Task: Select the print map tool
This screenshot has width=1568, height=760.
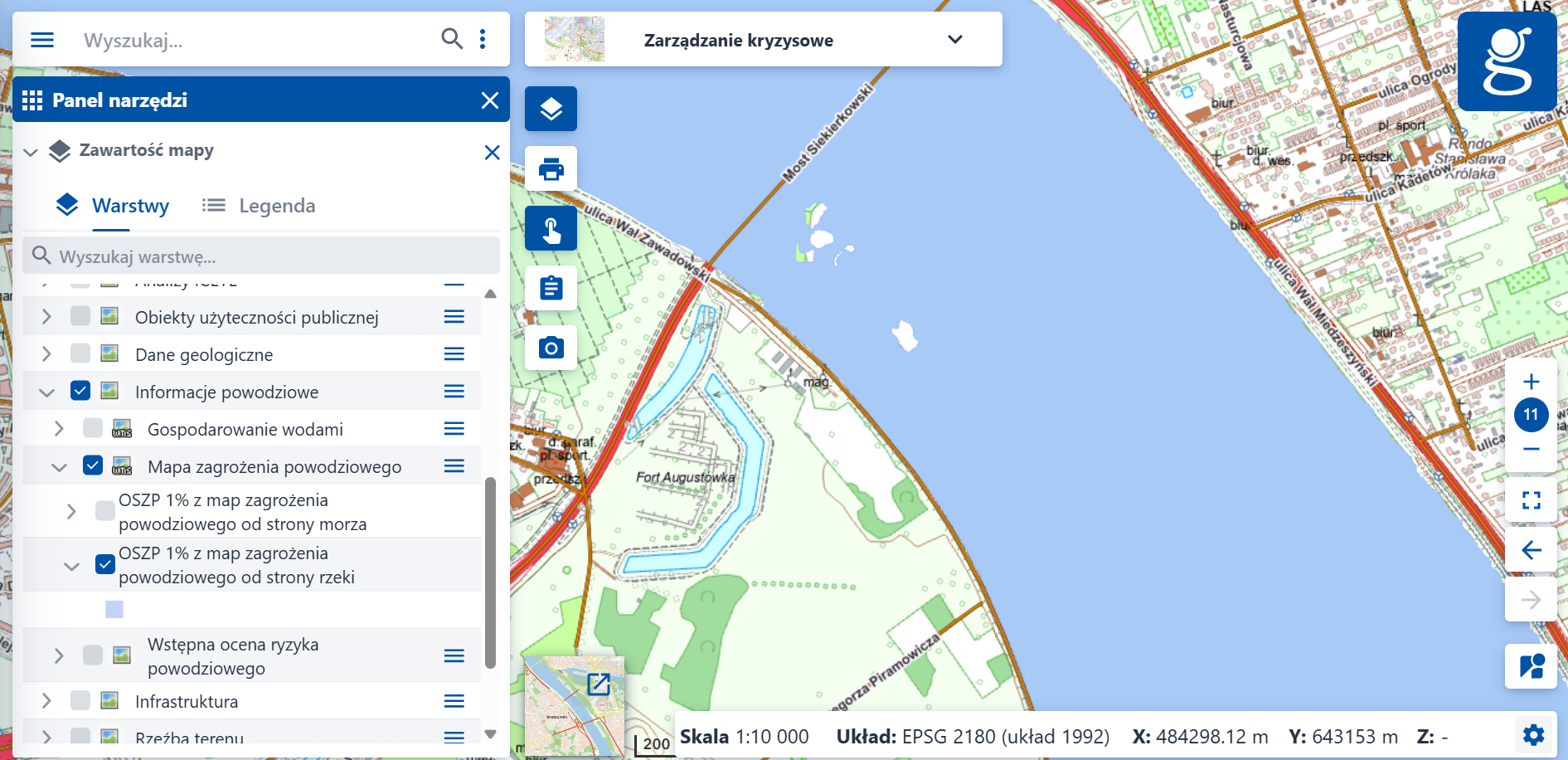Action: pos(551,168)
